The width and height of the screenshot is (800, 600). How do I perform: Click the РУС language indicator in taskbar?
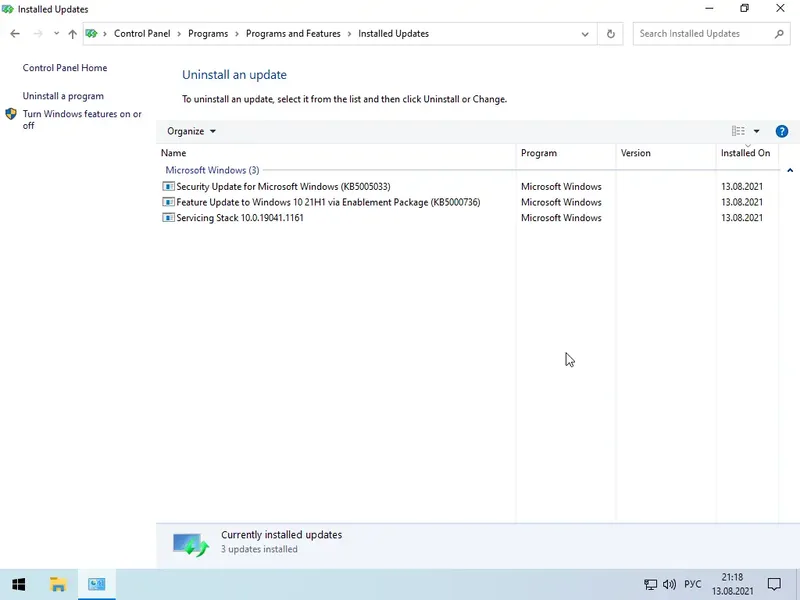(x=692, y=584)
